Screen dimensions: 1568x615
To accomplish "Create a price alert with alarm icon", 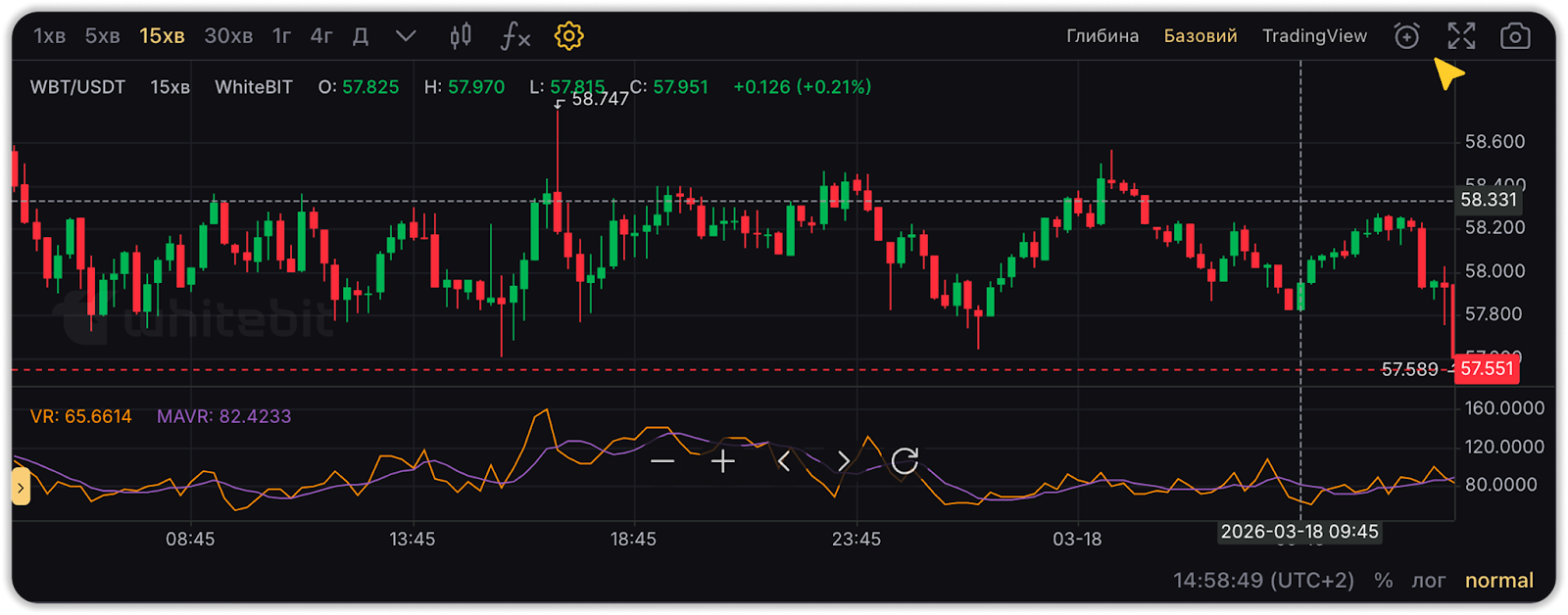I will click(1406, 36).
